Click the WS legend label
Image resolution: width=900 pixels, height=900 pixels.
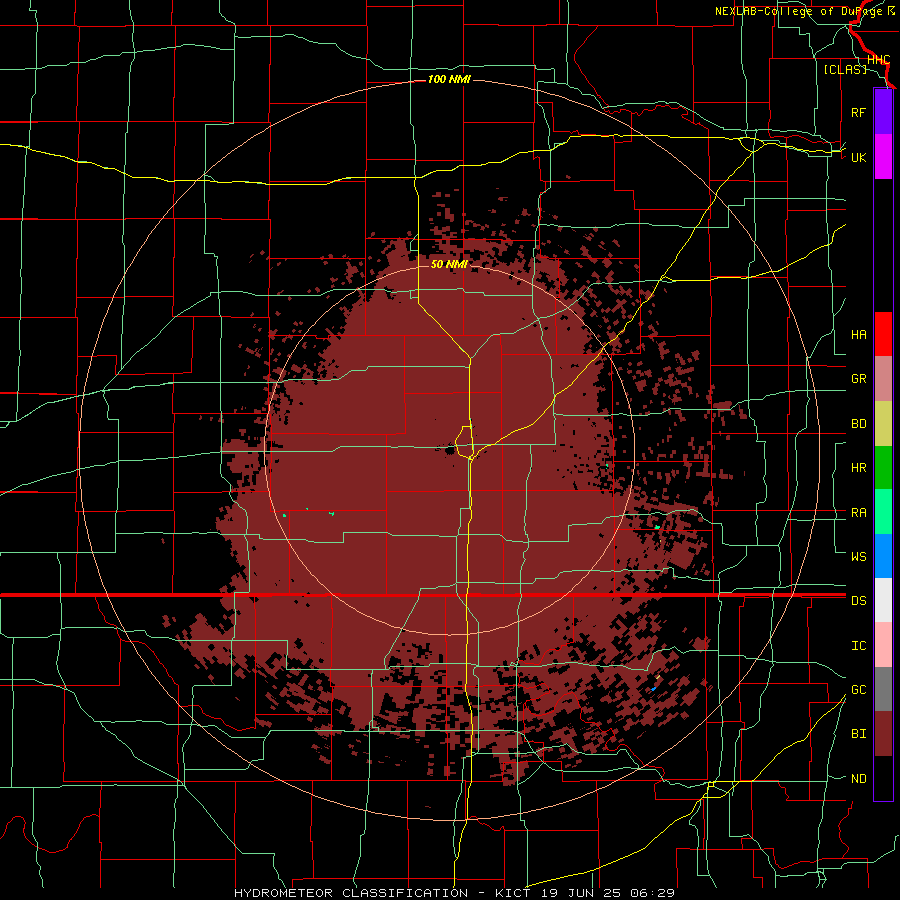858,556
